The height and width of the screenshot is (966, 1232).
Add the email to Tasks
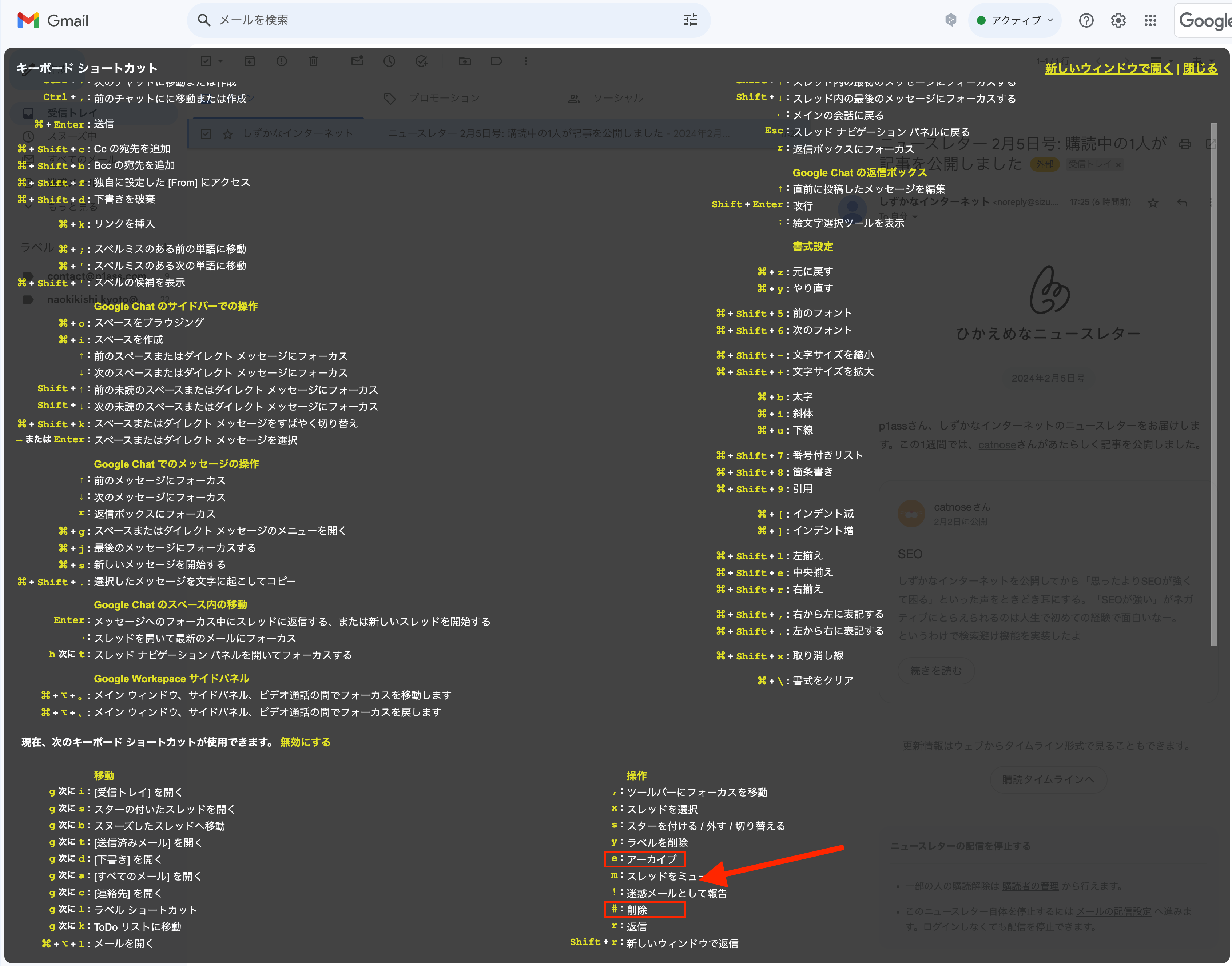coord(421,61)
